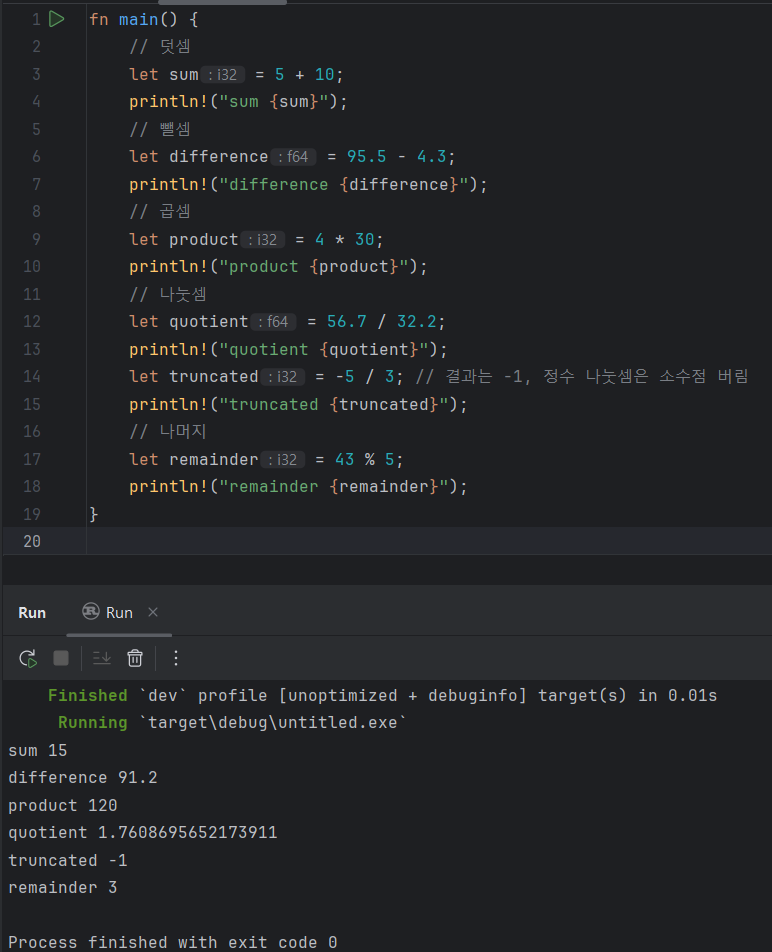Click the println remainder statement

pyautogui.click(x=298, y=486)
